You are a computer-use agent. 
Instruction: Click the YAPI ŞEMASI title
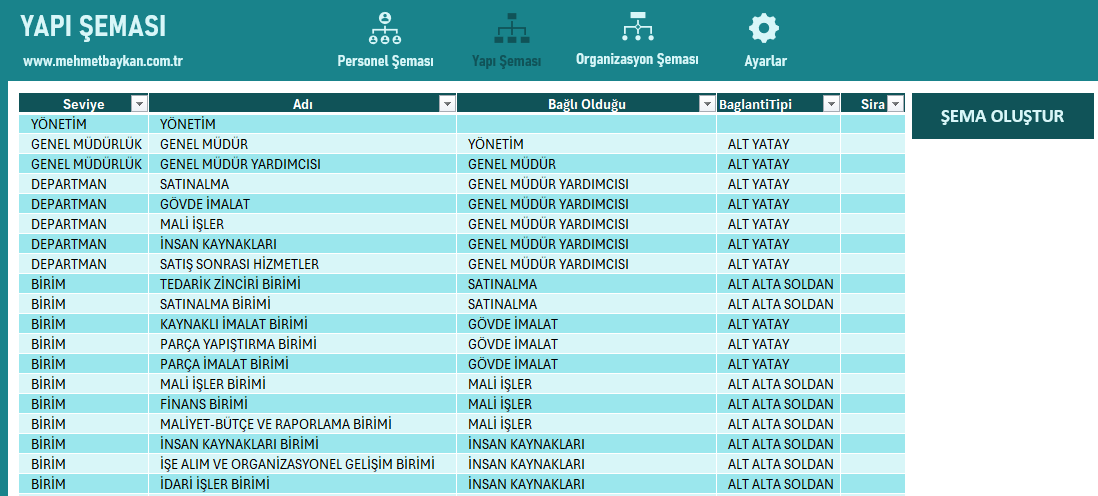[93, 27]
